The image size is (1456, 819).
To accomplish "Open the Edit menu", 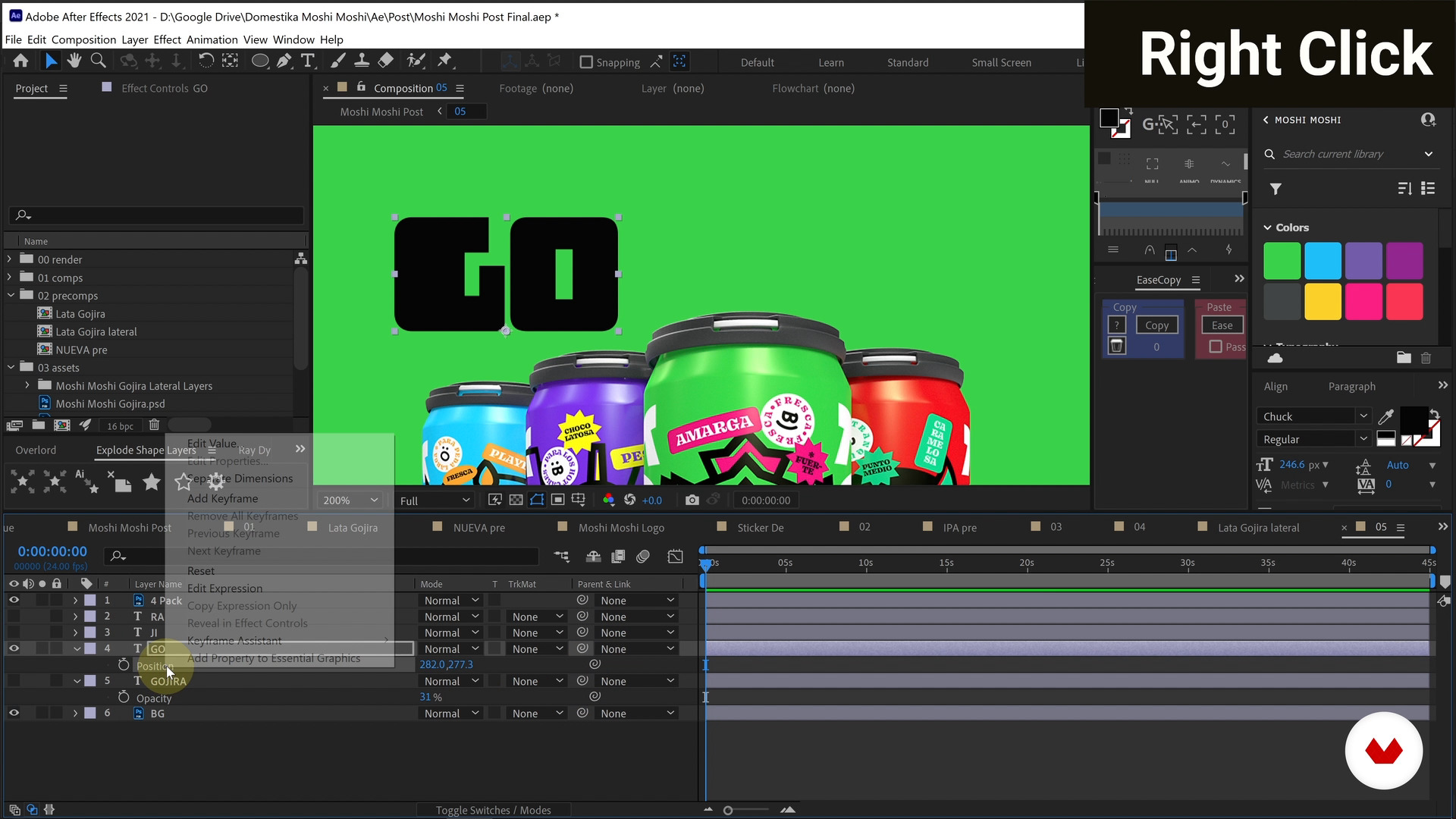I will tap(36, 39).
